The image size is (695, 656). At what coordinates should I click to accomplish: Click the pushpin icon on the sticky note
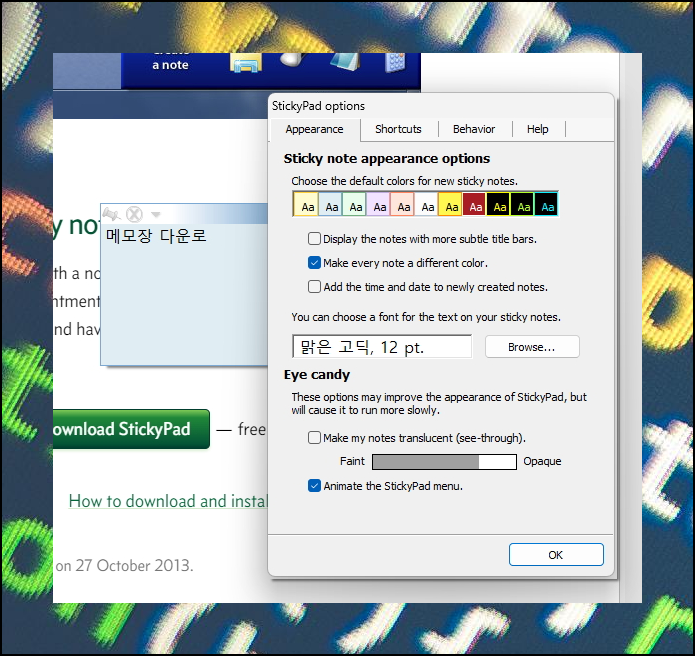point(111,215)
